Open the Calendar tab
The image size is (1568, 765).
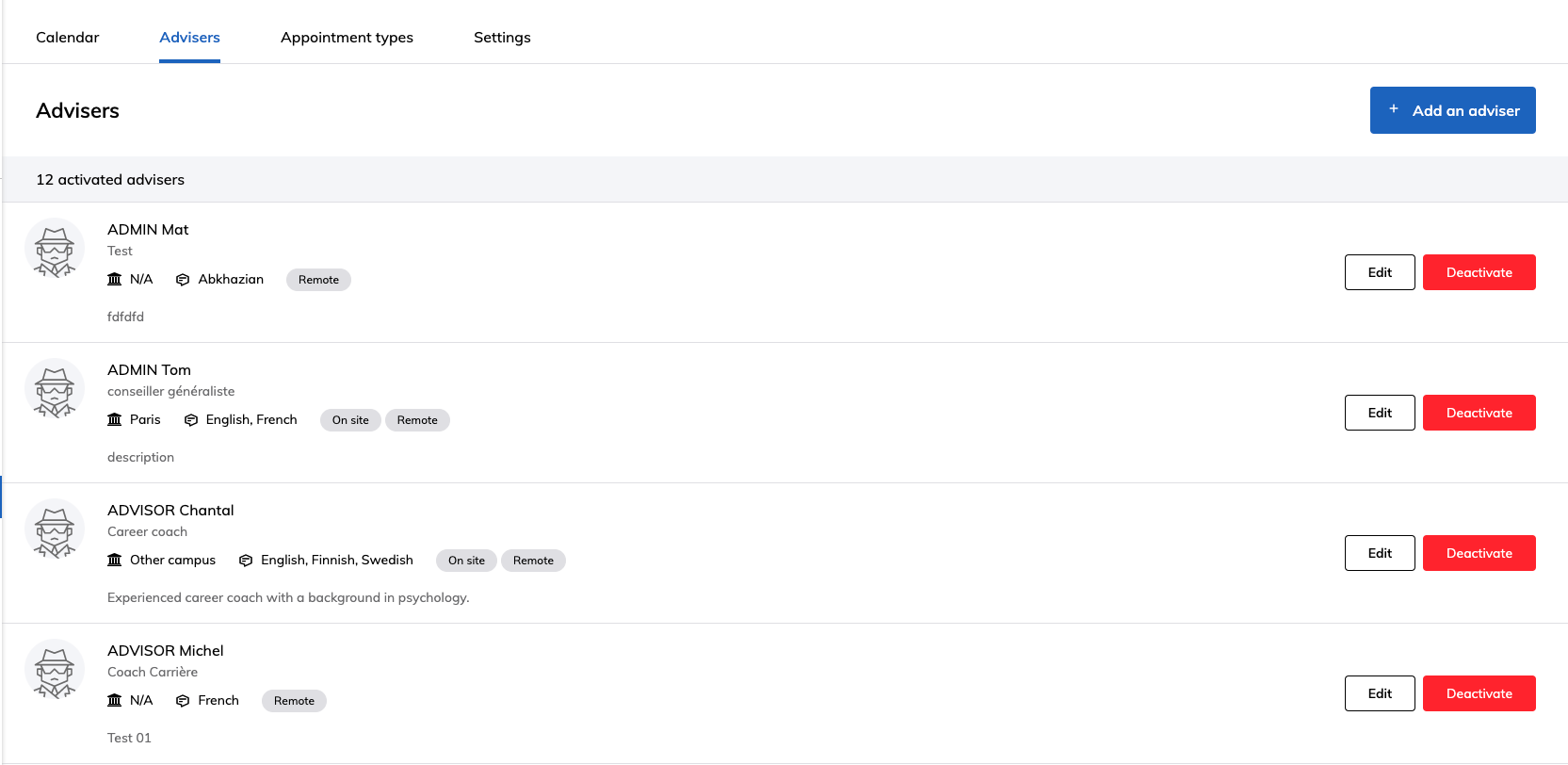(68, 38)
